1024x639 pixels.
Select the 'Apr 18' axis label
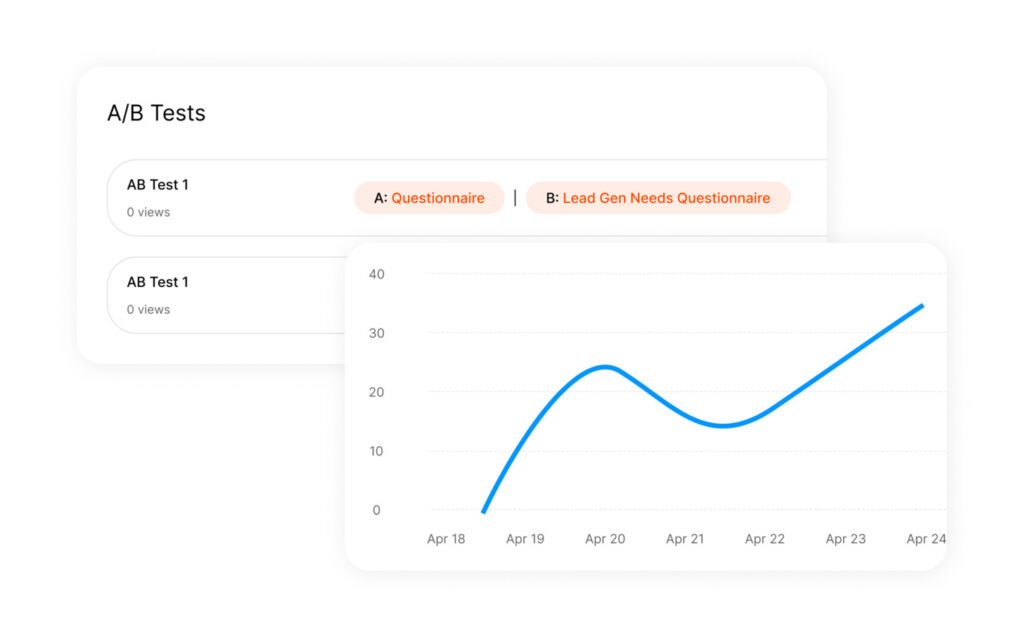(446, 538)
